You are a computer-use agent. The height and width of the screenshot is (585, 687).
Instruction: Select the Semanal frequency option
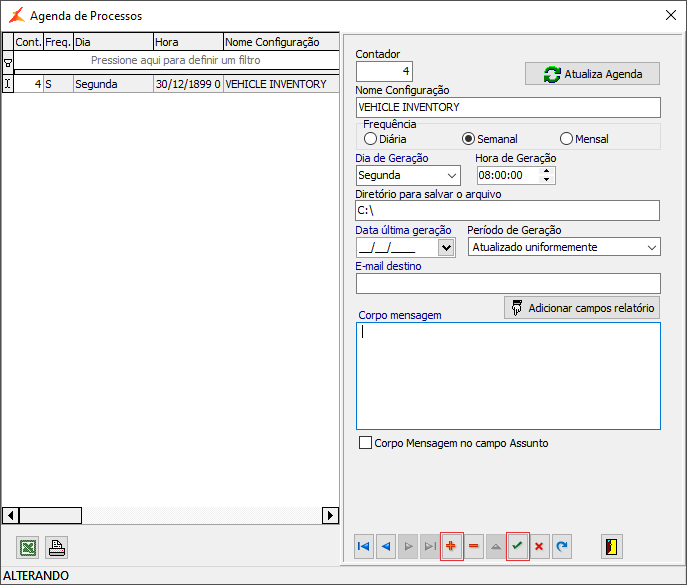[489, 139]
